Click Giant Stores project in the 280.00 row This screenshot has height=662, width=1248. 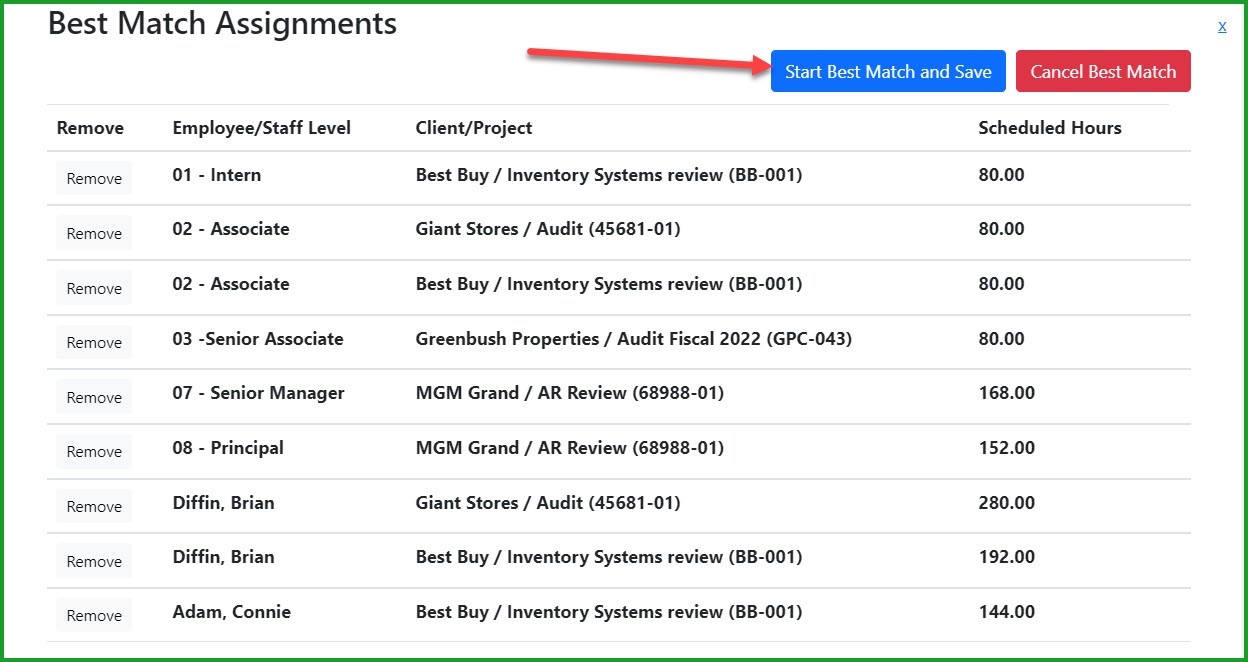[548, 503]
